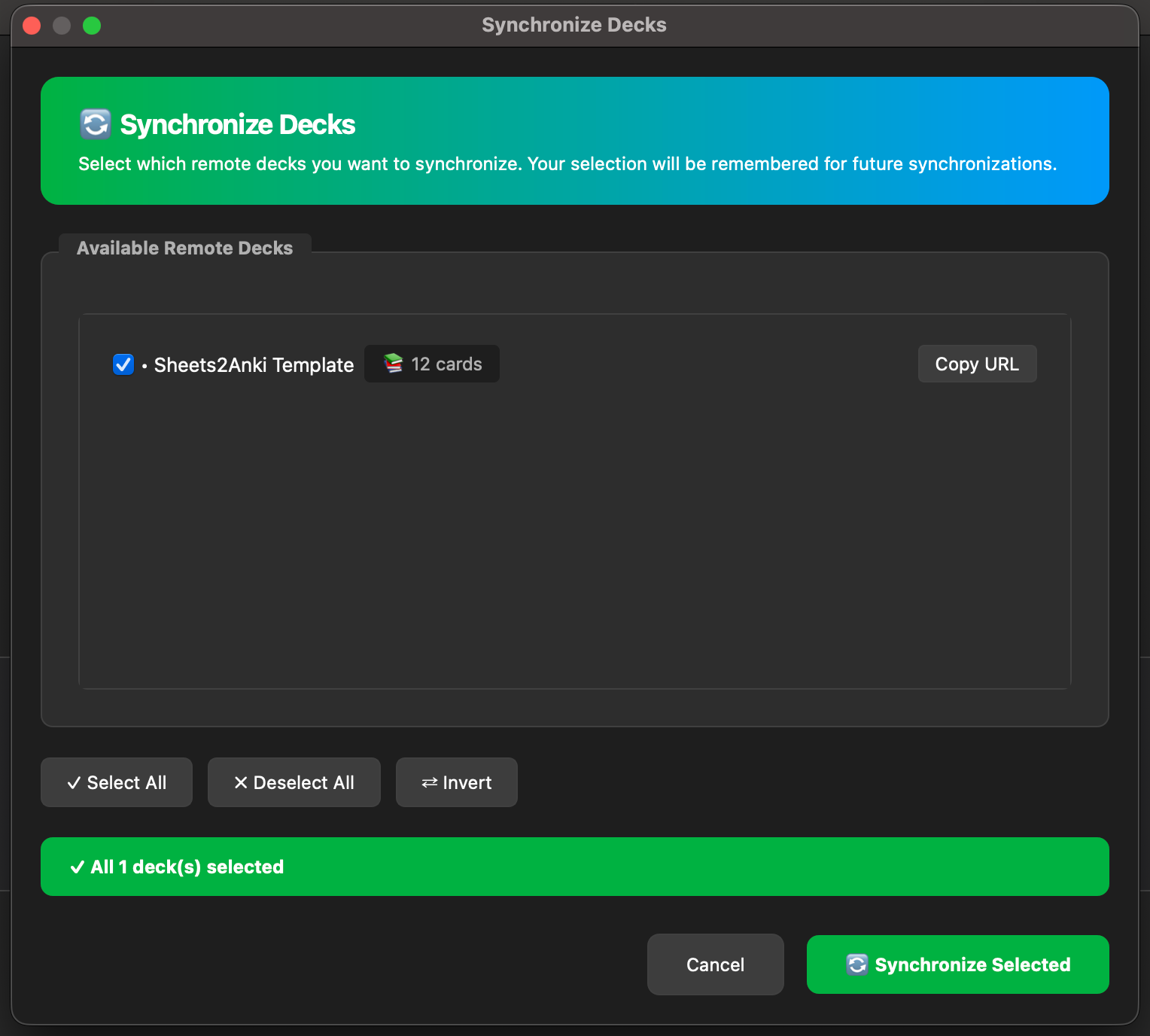This screenshot has height=1036, width=1150.
Task: Click the sync icon in the header banner
Action: (x=96, y=124)
